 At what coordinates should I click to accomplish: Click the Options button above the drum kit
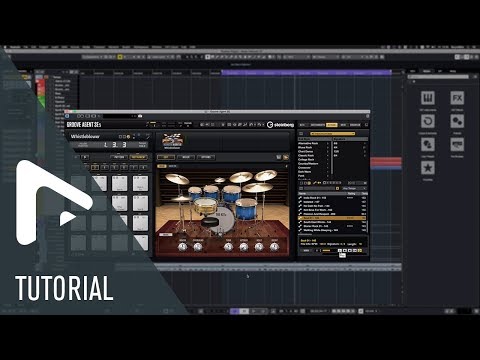206,157
